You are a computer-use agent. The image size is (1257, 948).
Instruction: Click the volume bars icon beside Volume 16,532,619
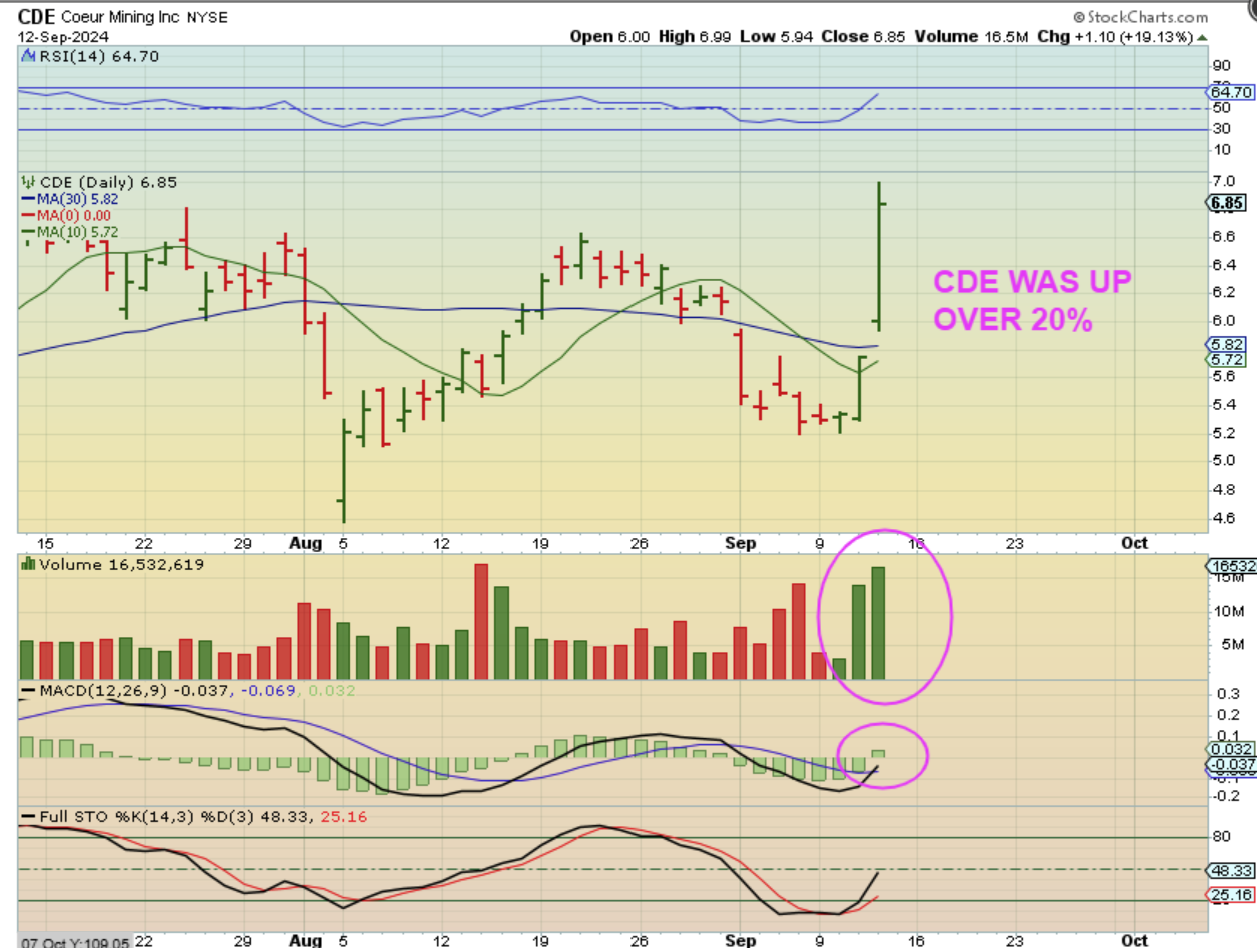pyautogui.click(x=29, y=565)
